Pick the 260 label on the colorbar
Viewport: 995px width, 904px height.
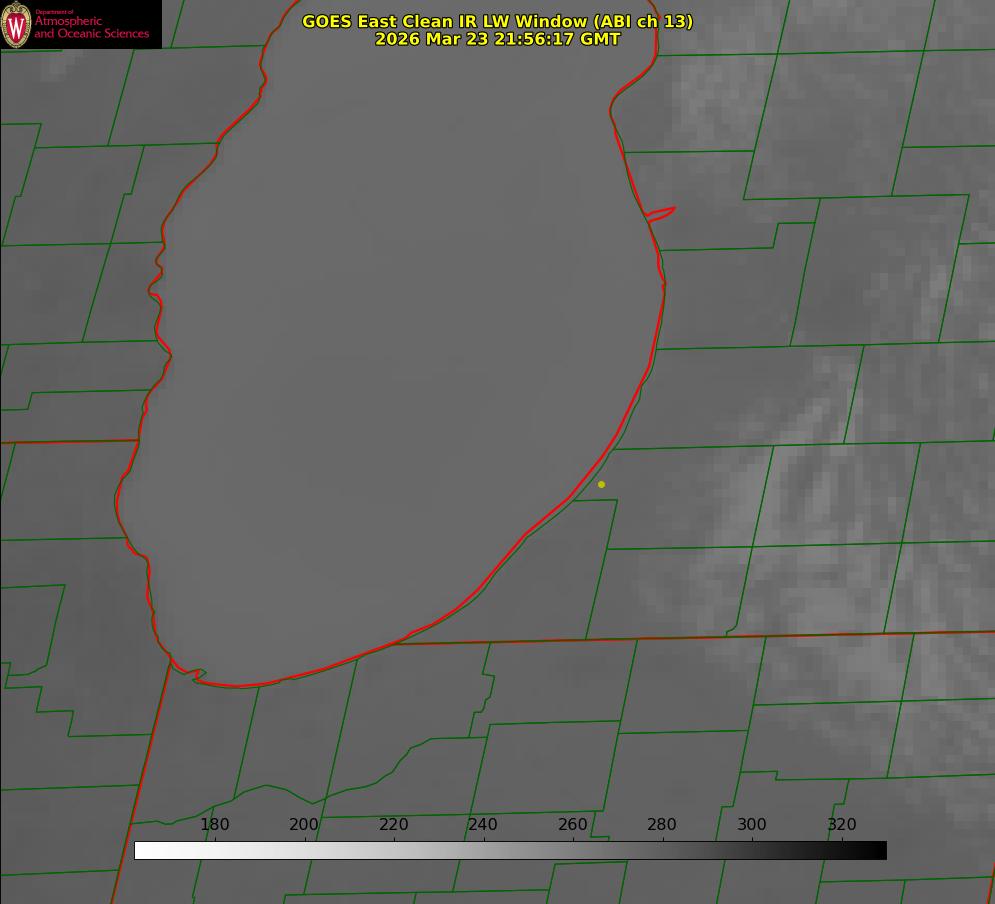pyautogui.click(x=573, y=824)
